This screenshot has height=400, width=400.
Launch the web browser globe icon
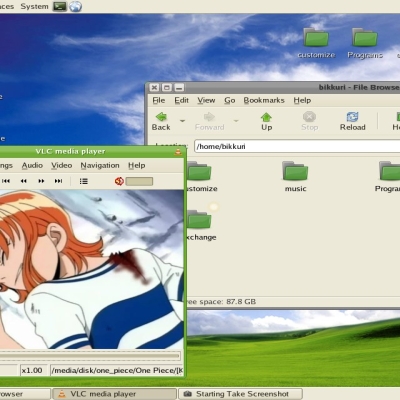pyautogui.click(x=76, y=6)
